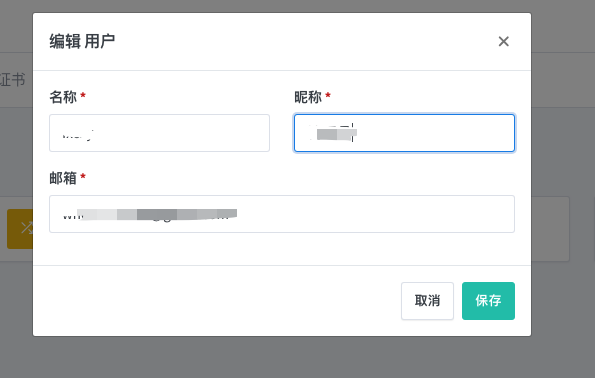Click the 取消 button
The width and height of the screenshot is (595, 378).
pyautogui.click(x=427, y=301)
